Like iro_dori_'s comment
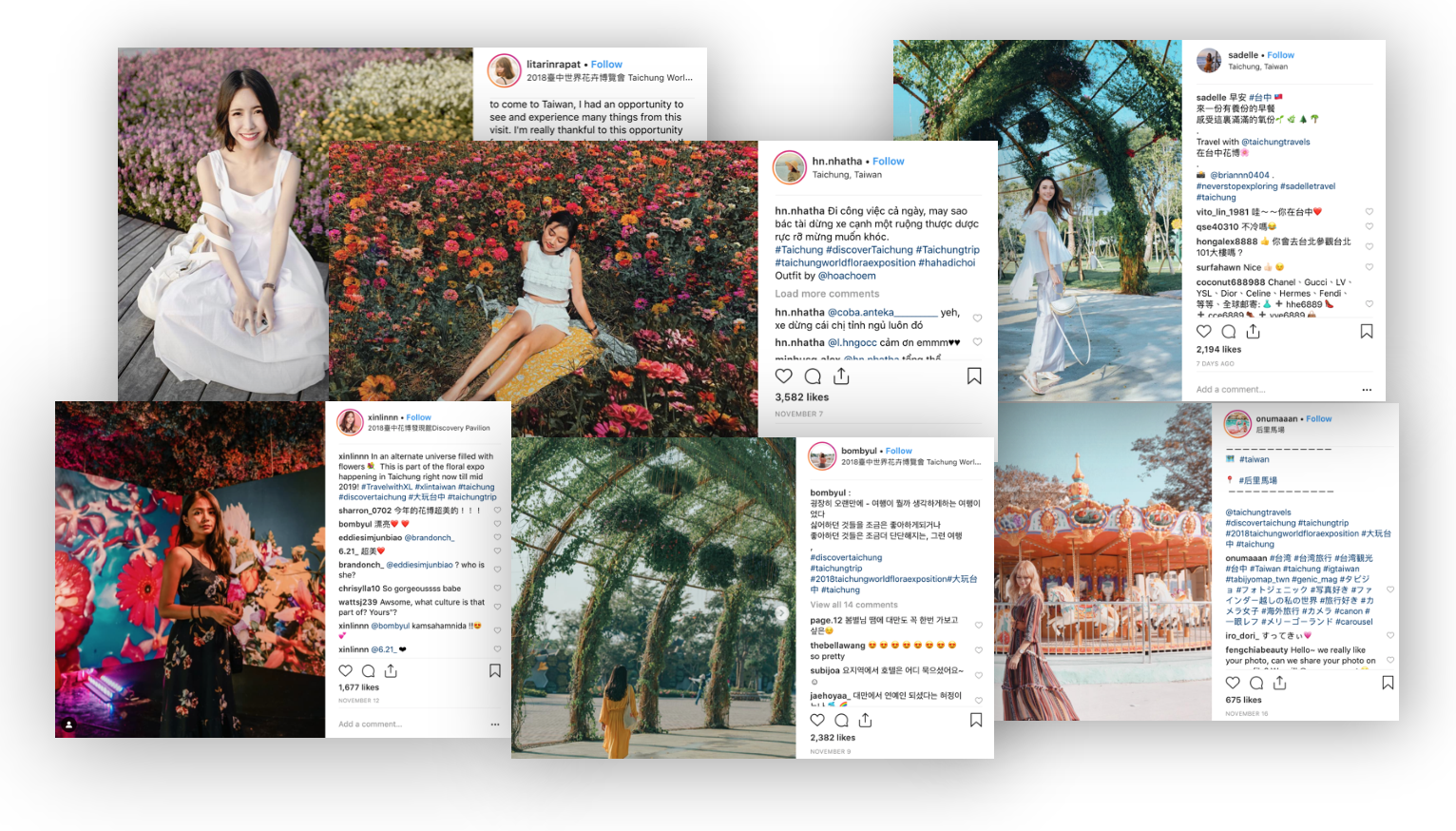Screen dimensions: 1456x831 click(x=1390, y=635)
